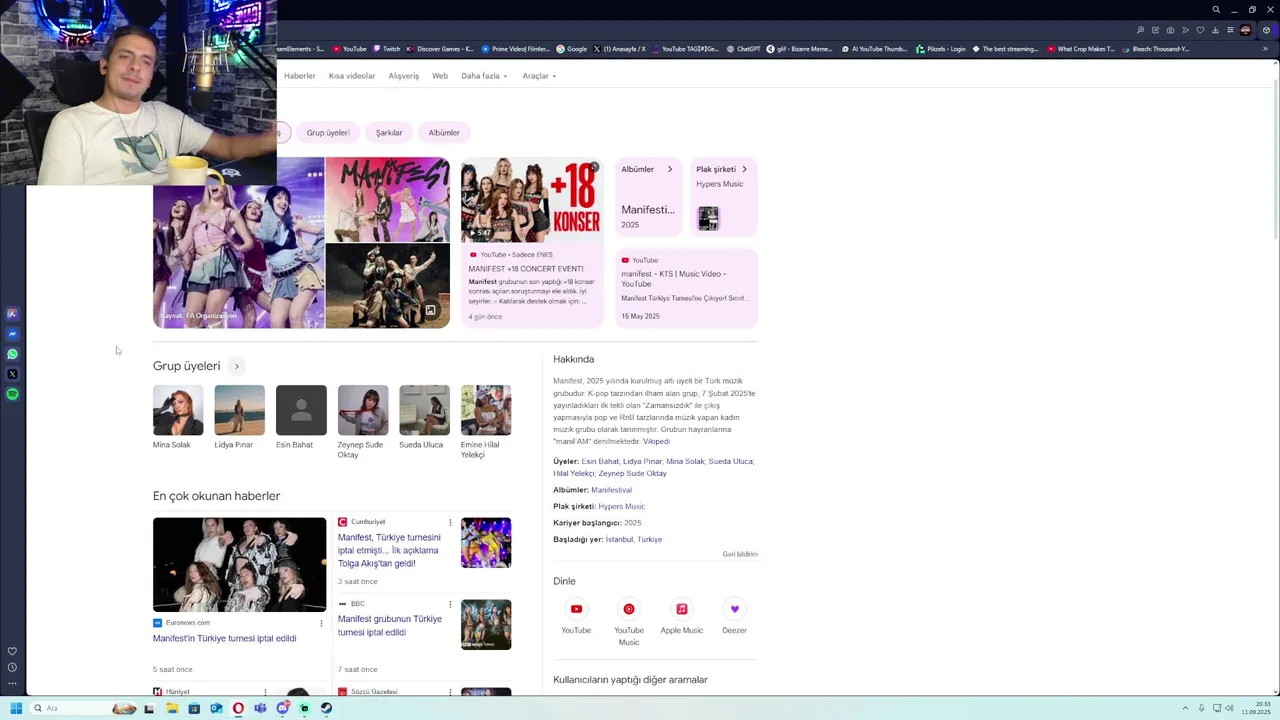The height and width of the screenshot is (720, 1280).
Task: Open Opera easy setup menu icon
Action: (x=1230, y=30)
